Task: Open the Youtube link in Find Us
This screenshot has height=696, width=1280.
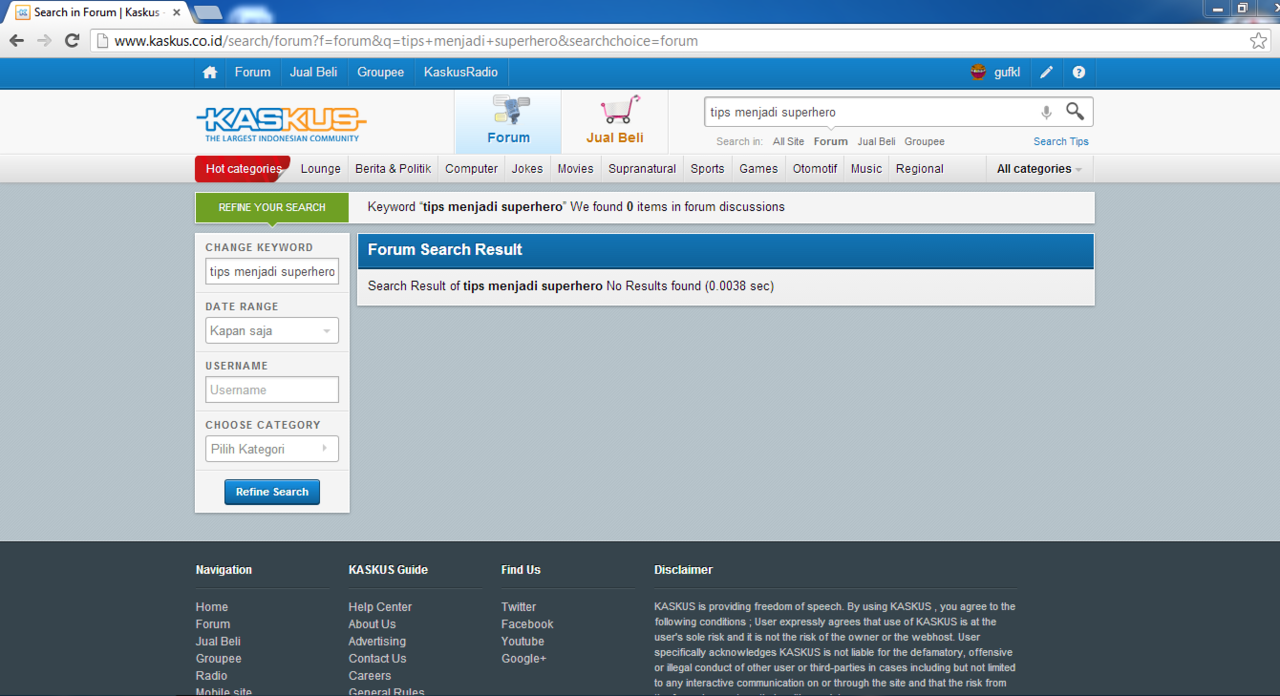Action: (523, 641)
